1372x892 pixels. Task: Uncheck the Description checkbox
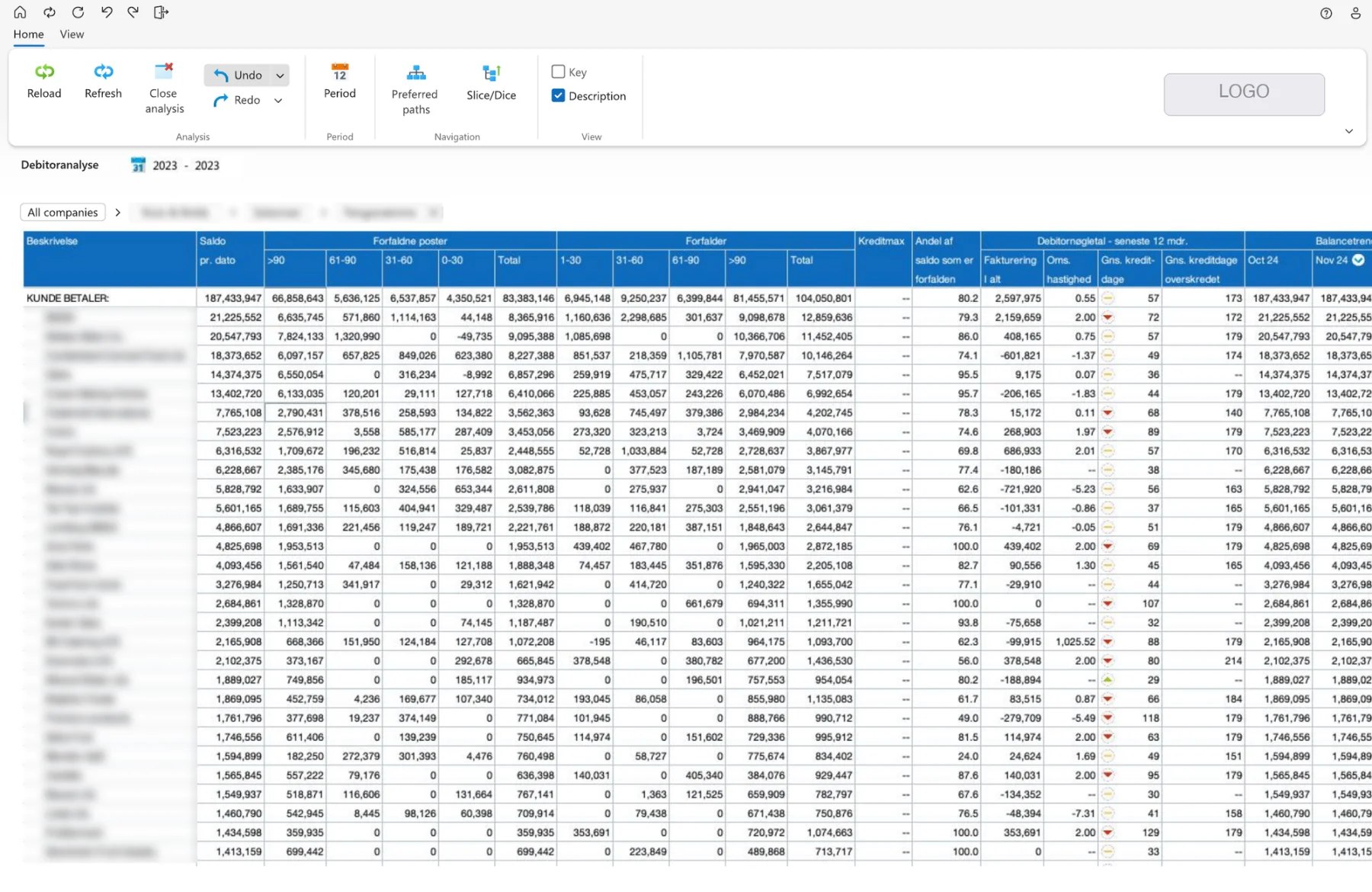click(x=558, y=95)
